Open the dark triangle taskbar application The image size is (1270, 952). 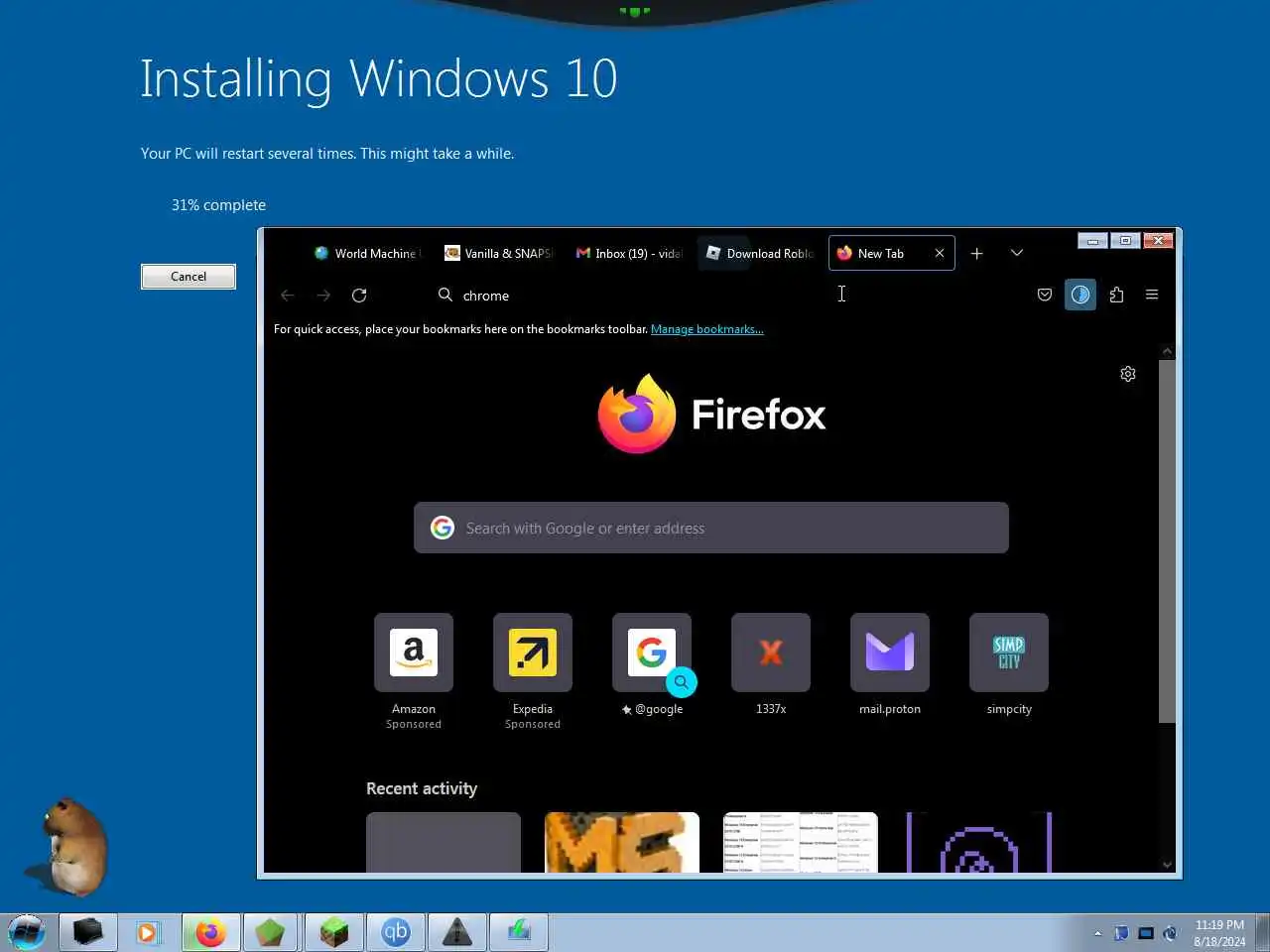(x=457, y=932)
